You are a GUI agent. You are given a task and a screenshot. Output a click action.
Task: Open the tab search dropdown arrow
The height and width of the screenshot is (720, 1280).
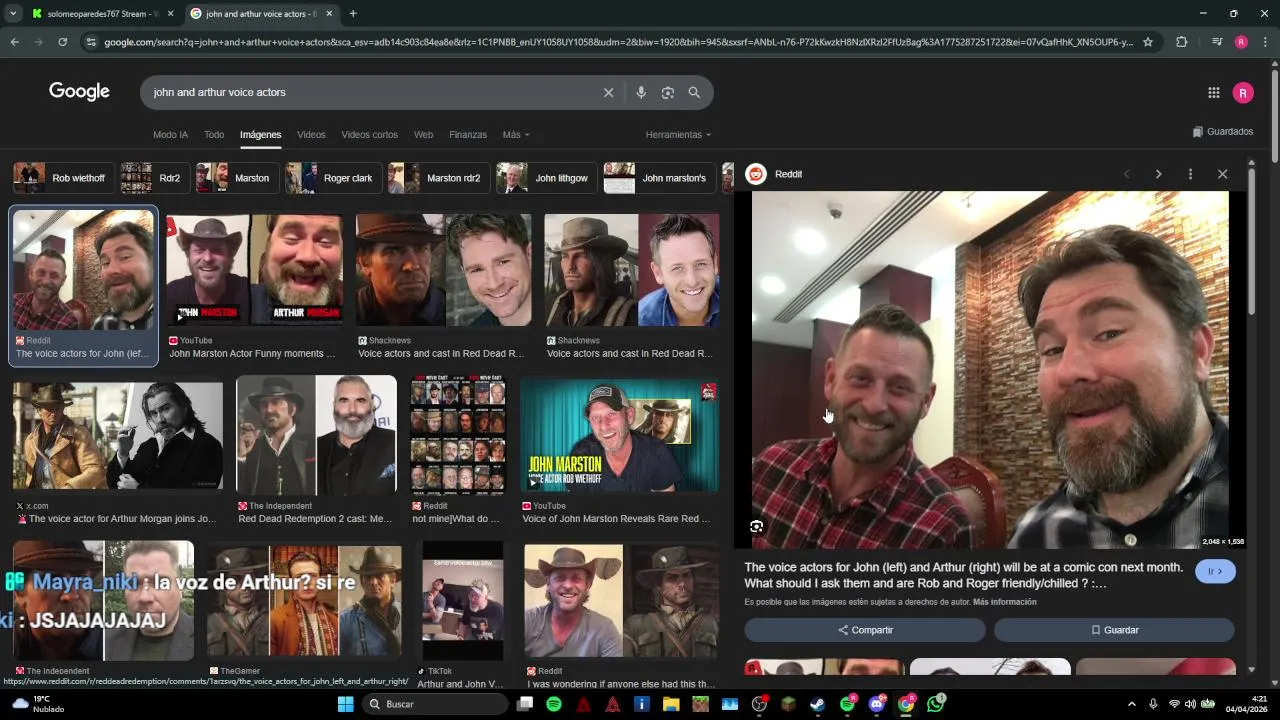click(x=13, y=14)
